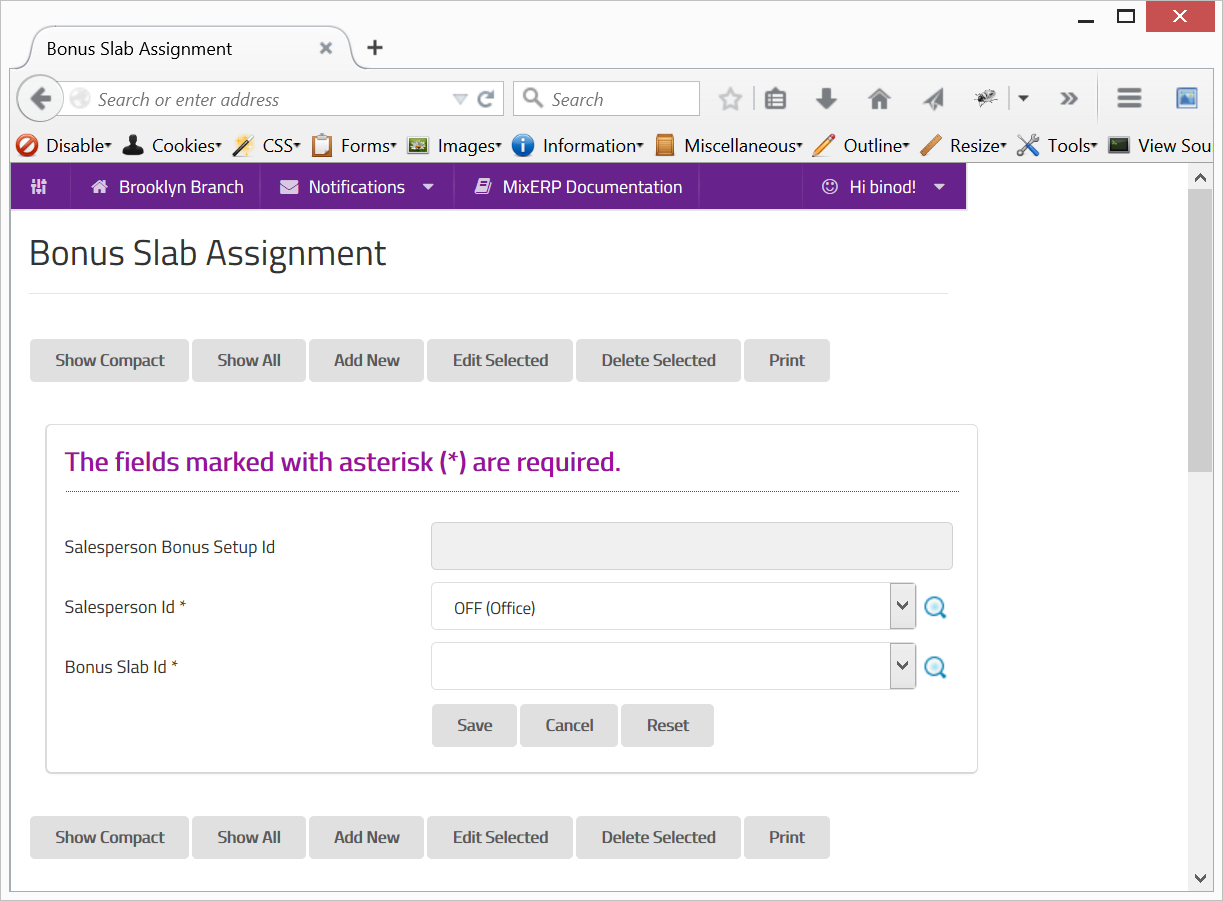
Task: Open the dropdown arrow beside the bug icon
Action: [x=1023, y=99]
